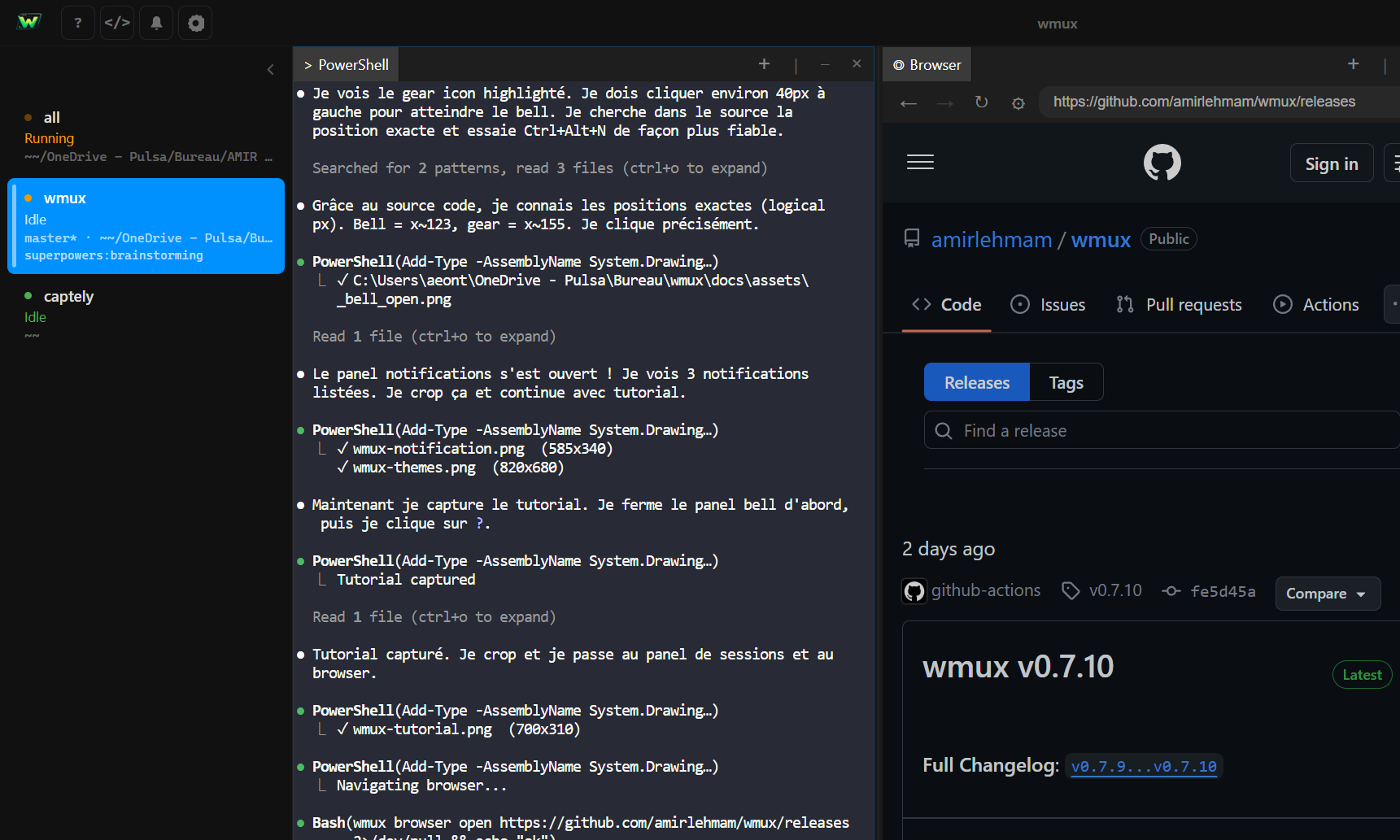Open the Issues tab

coord(1048,305)
